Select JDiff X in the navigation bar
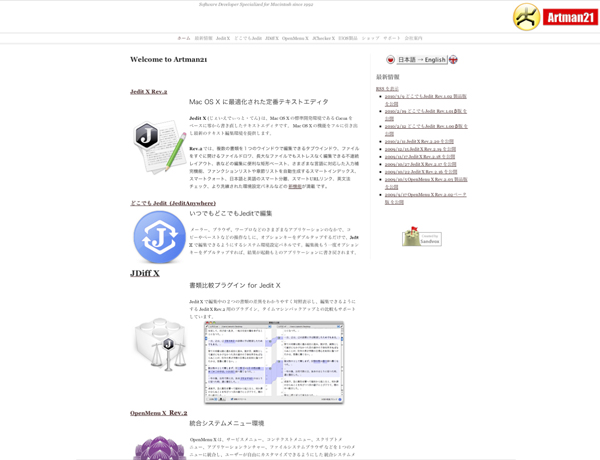The height and width of the screenshot is (460, 600). pos(271,38)
